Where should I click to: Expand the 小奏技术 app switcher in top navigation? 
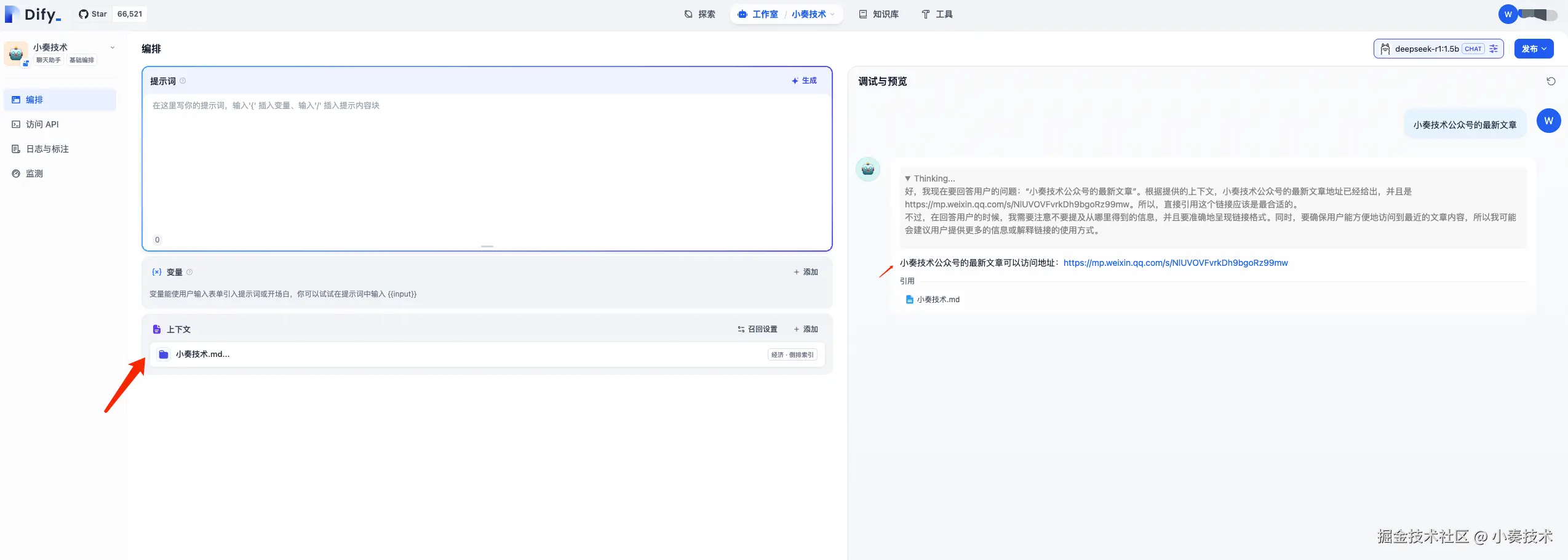click(x=813, y=14)
